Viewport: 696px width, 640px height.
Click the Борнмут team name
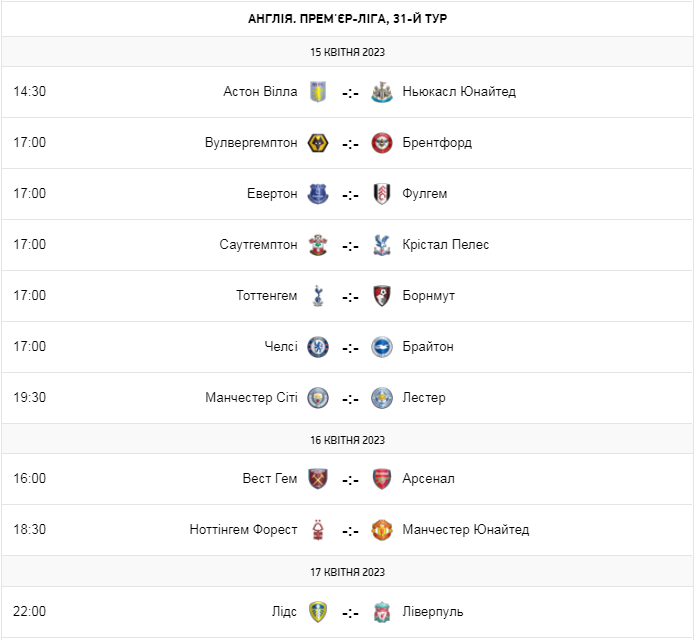[429, 296]
